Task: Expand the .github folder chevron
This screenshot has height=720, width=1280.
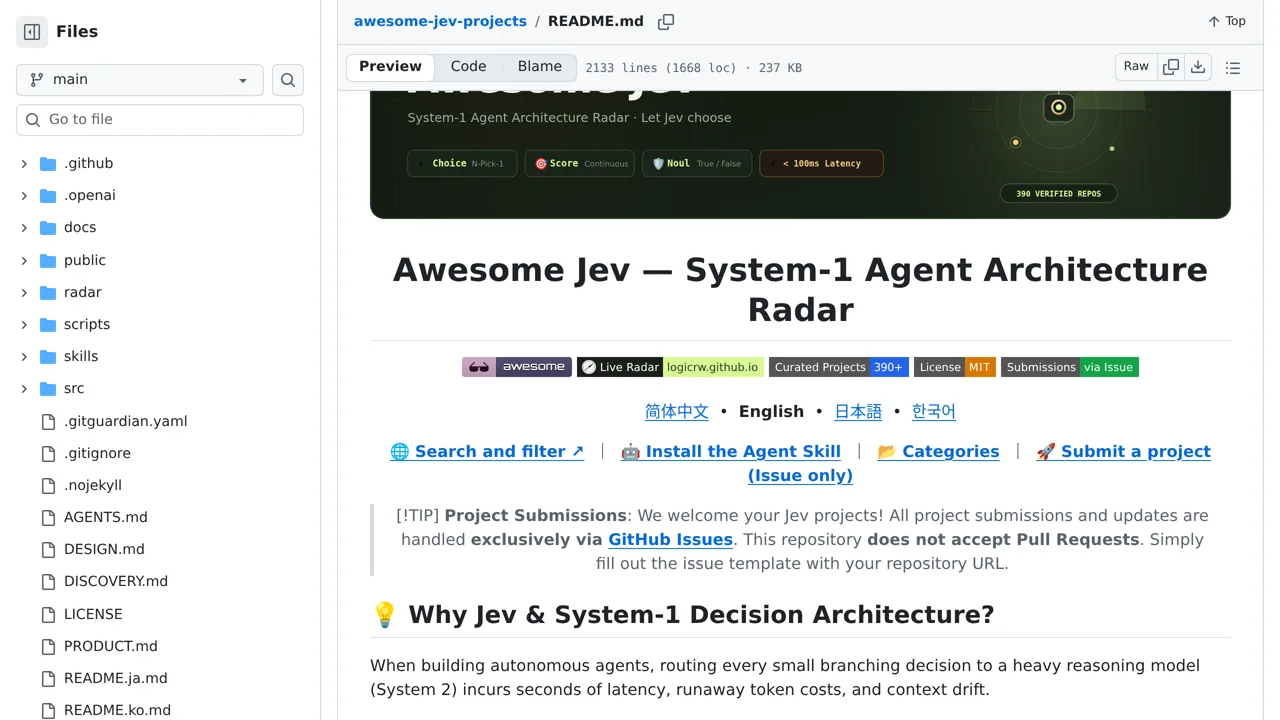Action: [24, 164]
